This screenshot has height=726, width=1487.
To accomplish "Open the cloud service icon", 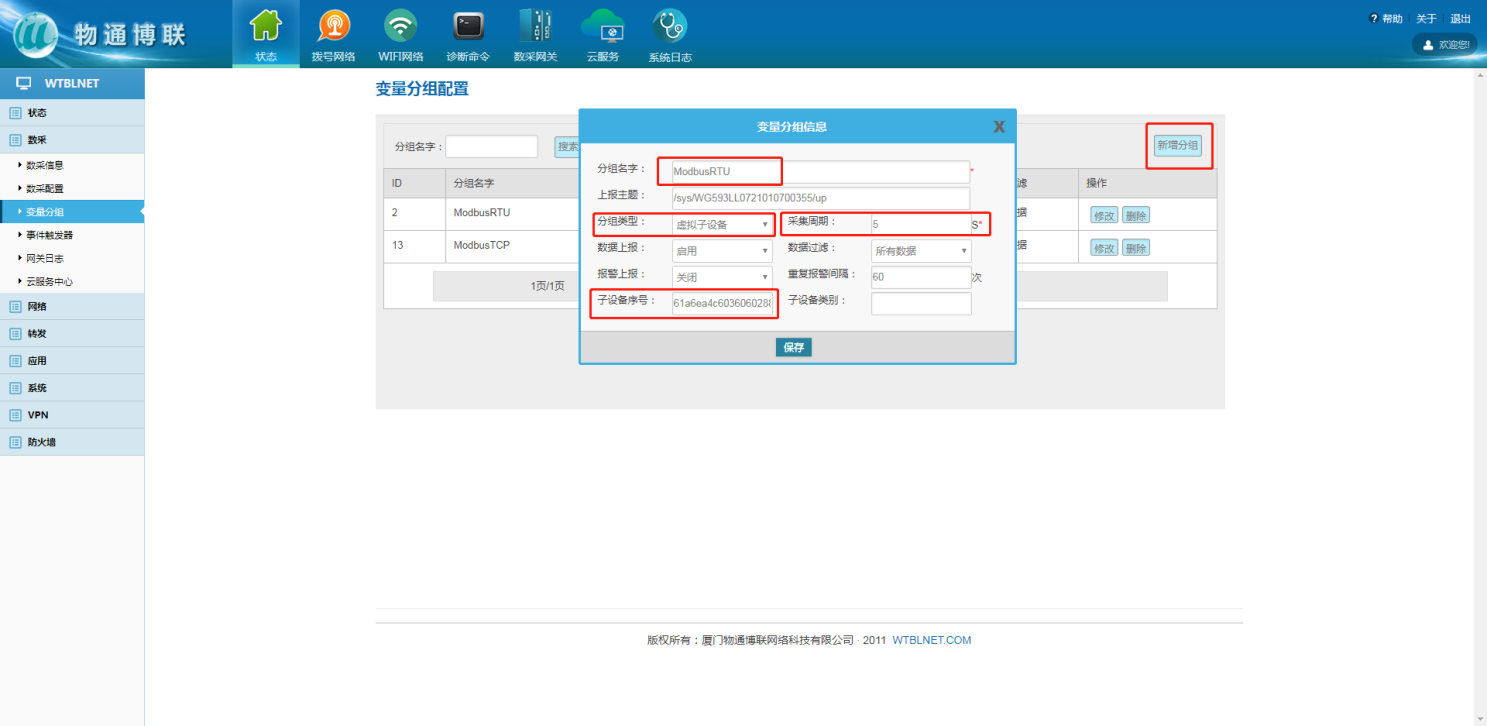I will tap(602, 26).
